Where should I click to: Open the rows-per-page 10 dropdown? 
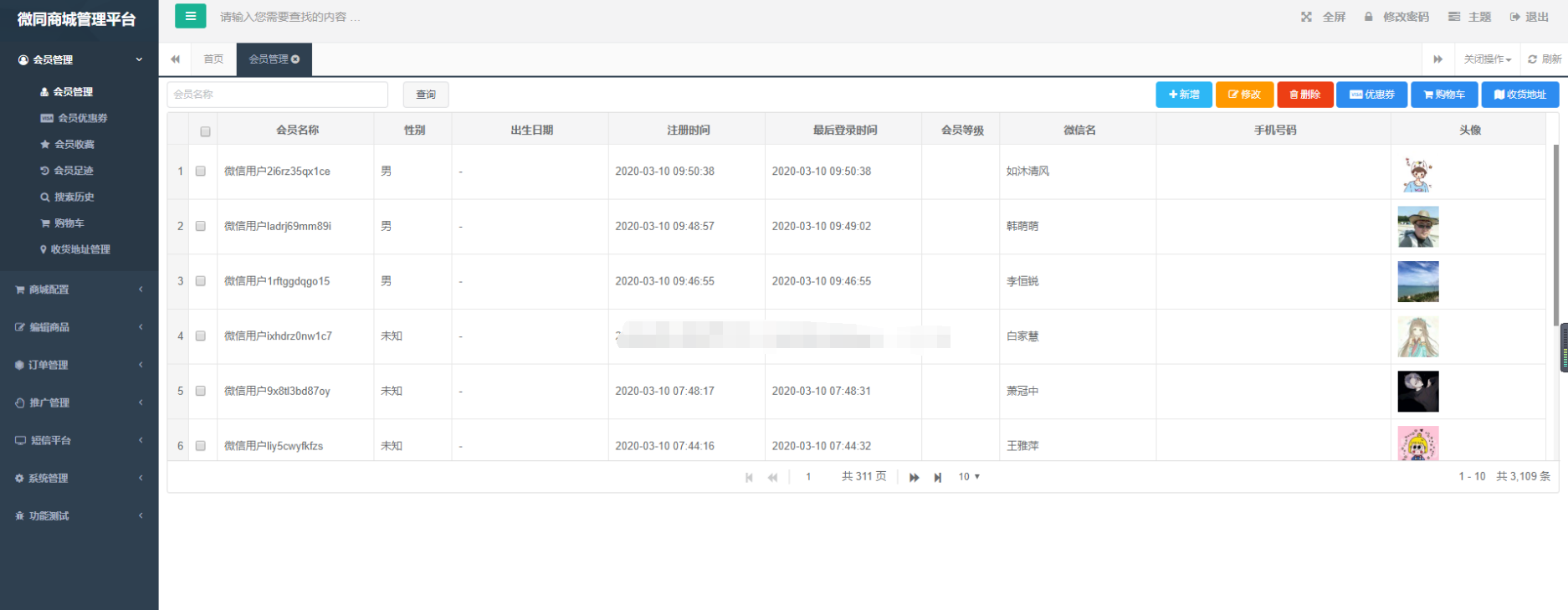969,477
